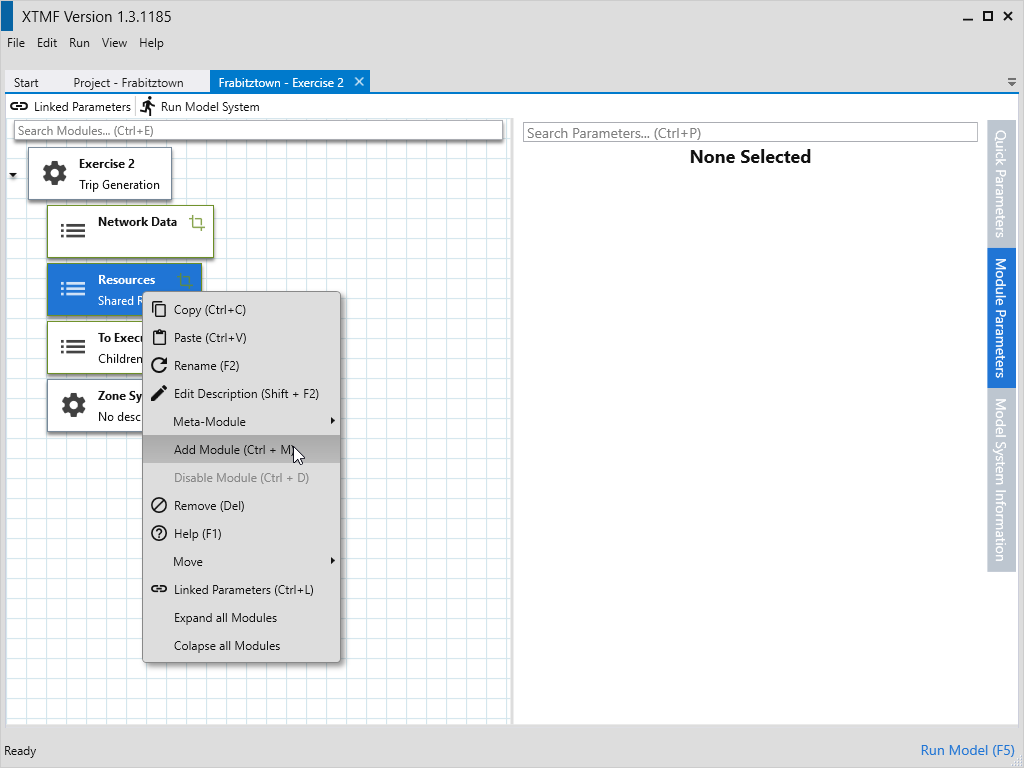Click the list icon on Network Data module
Viewport: 1024px width, 768px height.
73,230
